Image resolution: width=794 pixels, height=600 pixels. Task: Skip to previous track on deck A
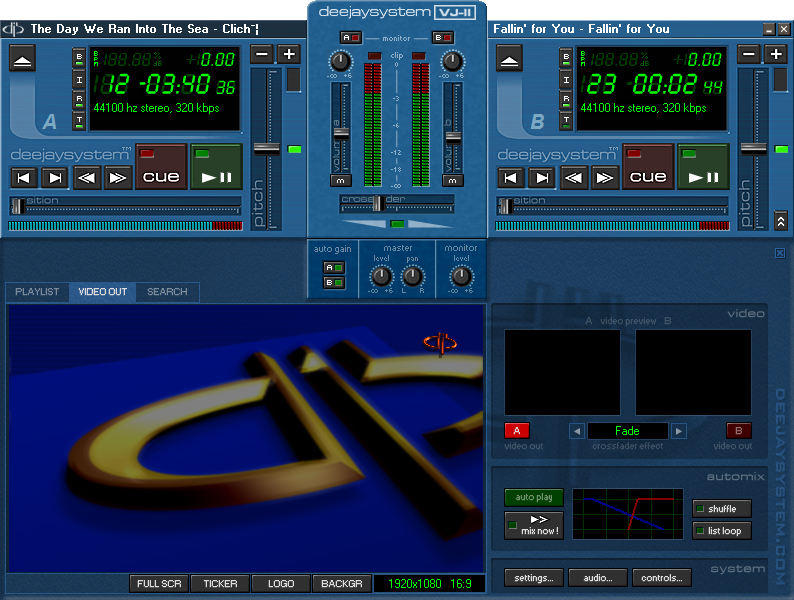tap(25, 178)
